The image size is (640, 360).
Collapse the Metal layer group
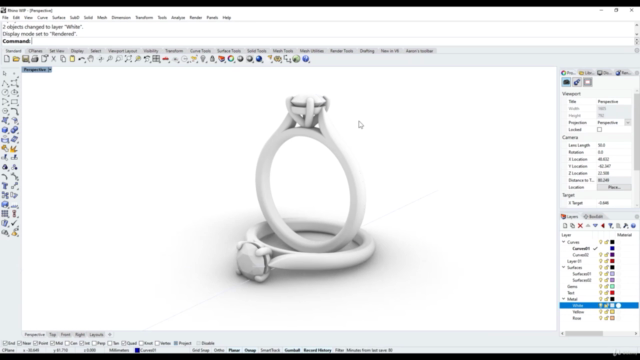(x=564, y=299)
